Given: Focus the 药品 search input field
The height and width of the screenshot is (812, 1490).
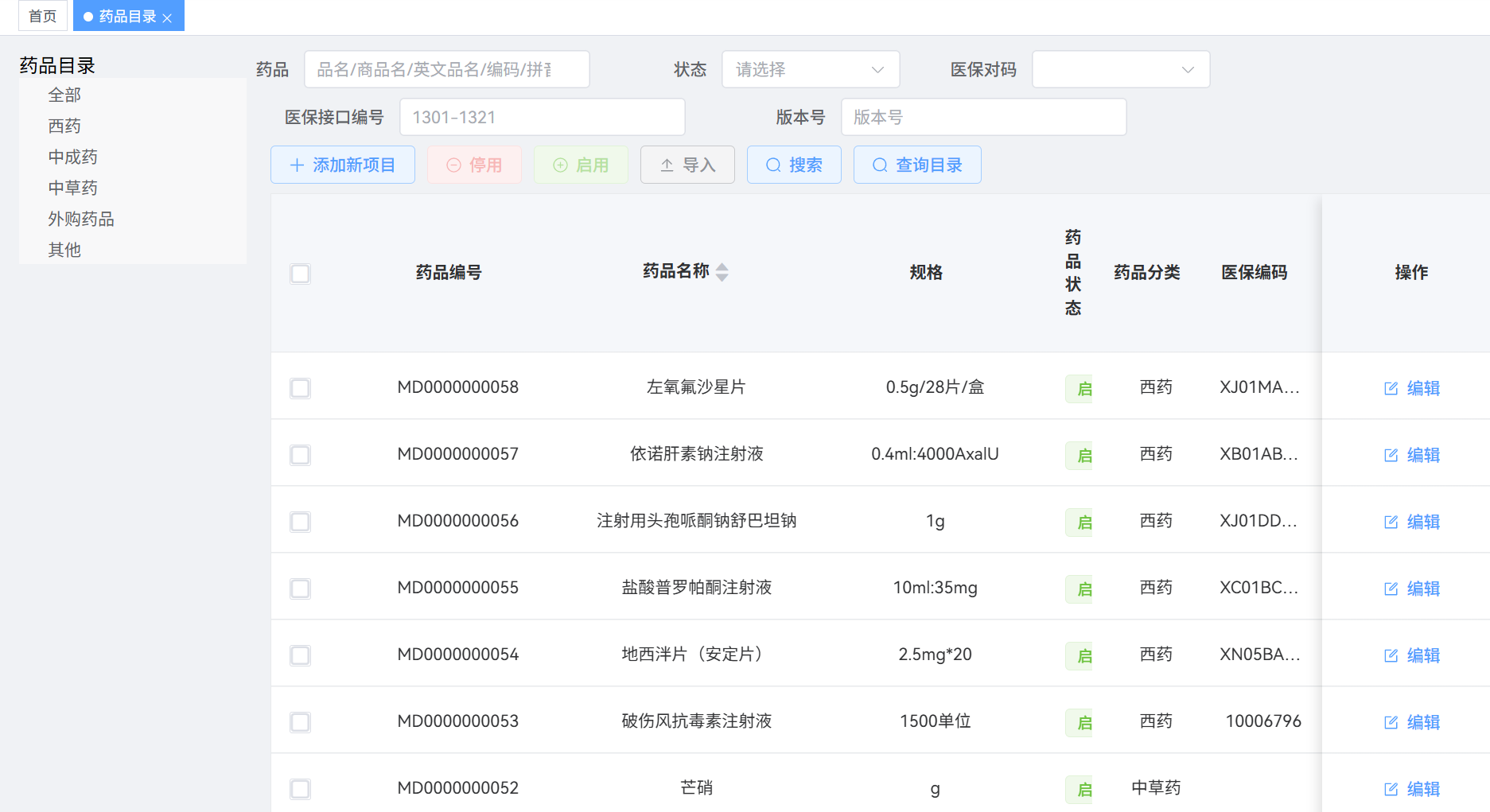Looking at the screenshot, I should coord(447,69).
